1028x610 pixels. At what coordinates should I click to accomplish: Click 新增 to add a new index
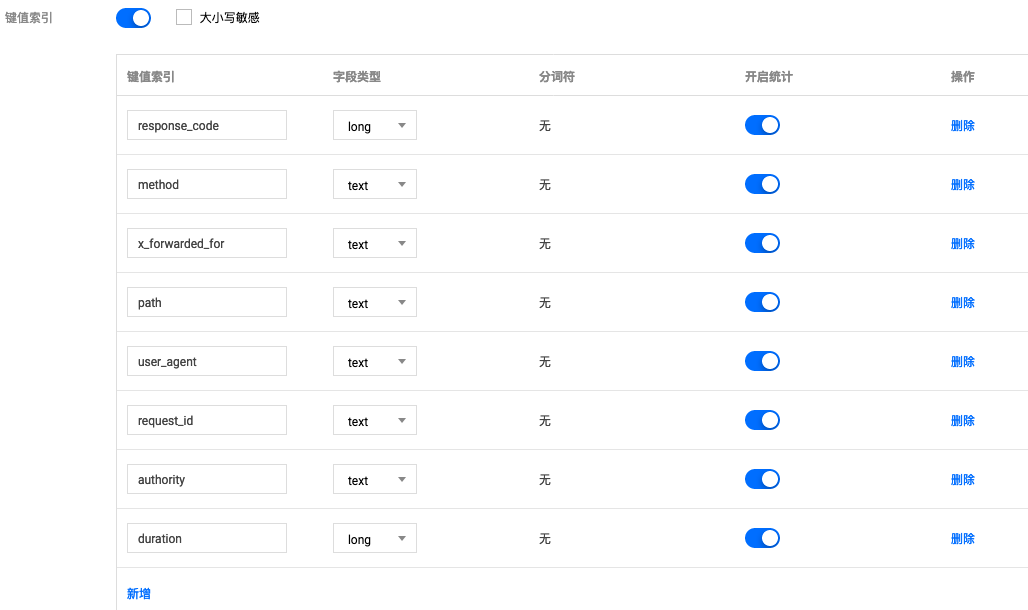pyautogui.click(x=138, y=594)
